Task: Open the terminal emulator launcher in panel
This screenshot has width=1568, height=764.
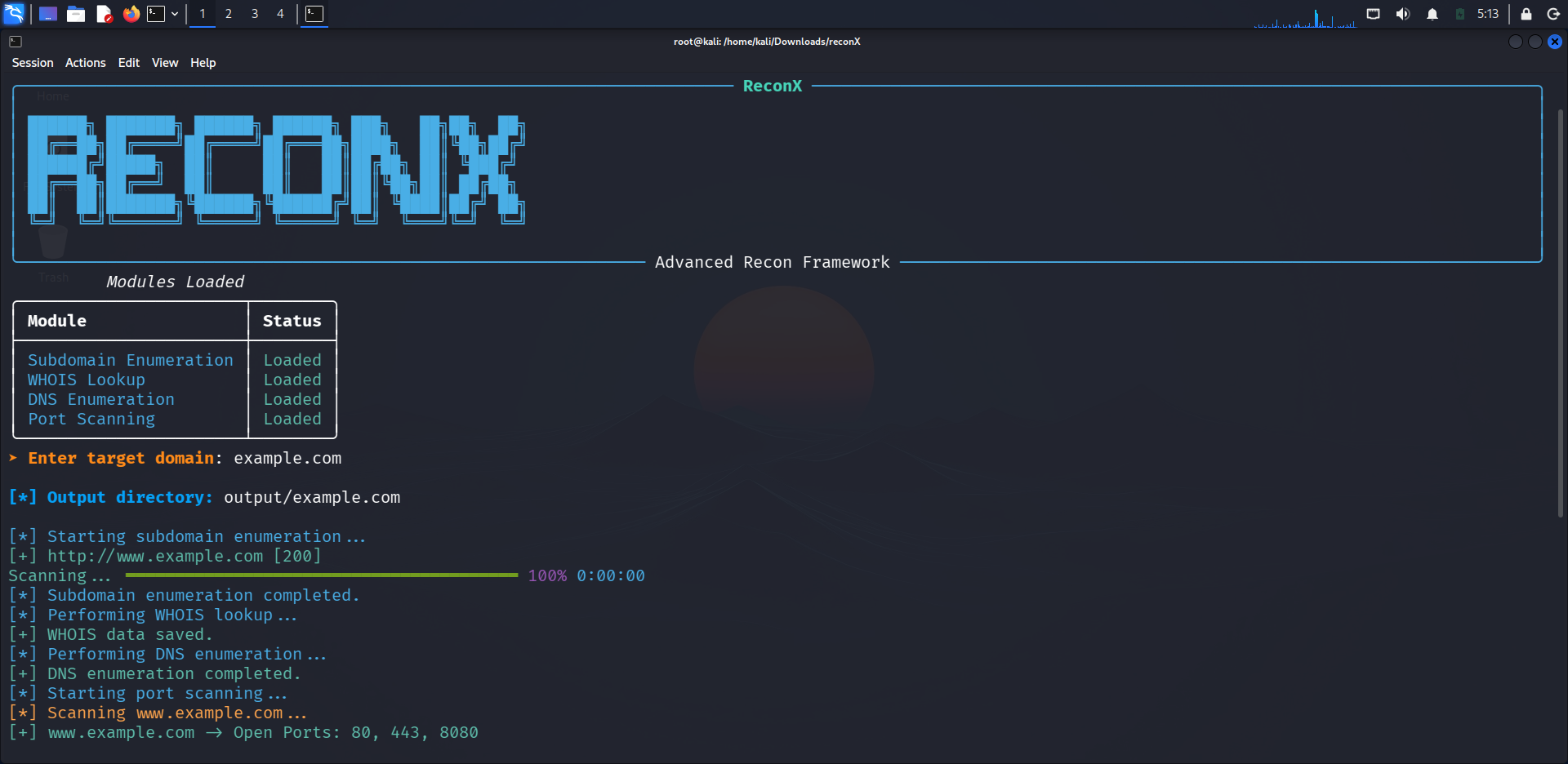Action: pyautogui.click(x=156, y=14)
